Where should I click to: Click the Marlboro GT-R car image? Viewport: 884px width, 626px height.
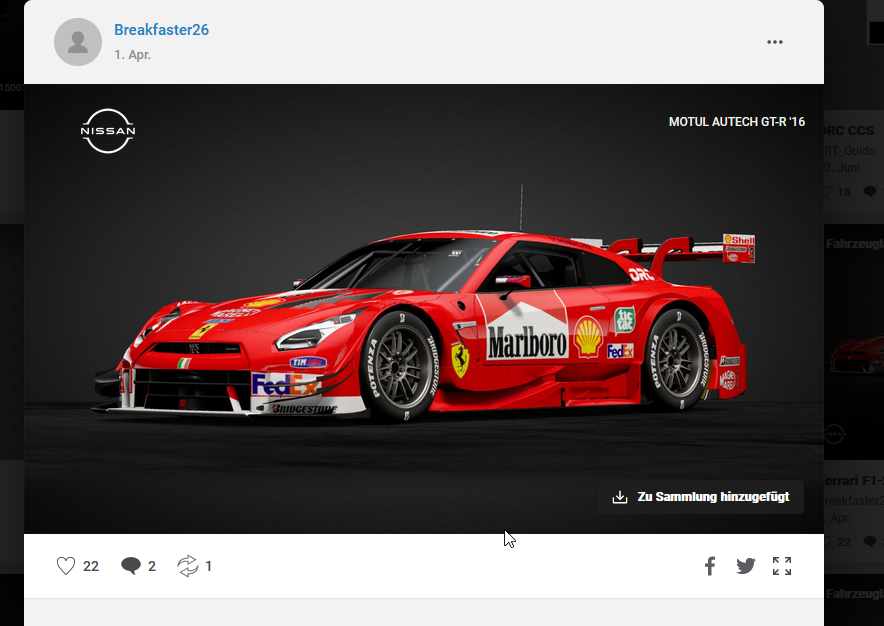coord(430,330)
